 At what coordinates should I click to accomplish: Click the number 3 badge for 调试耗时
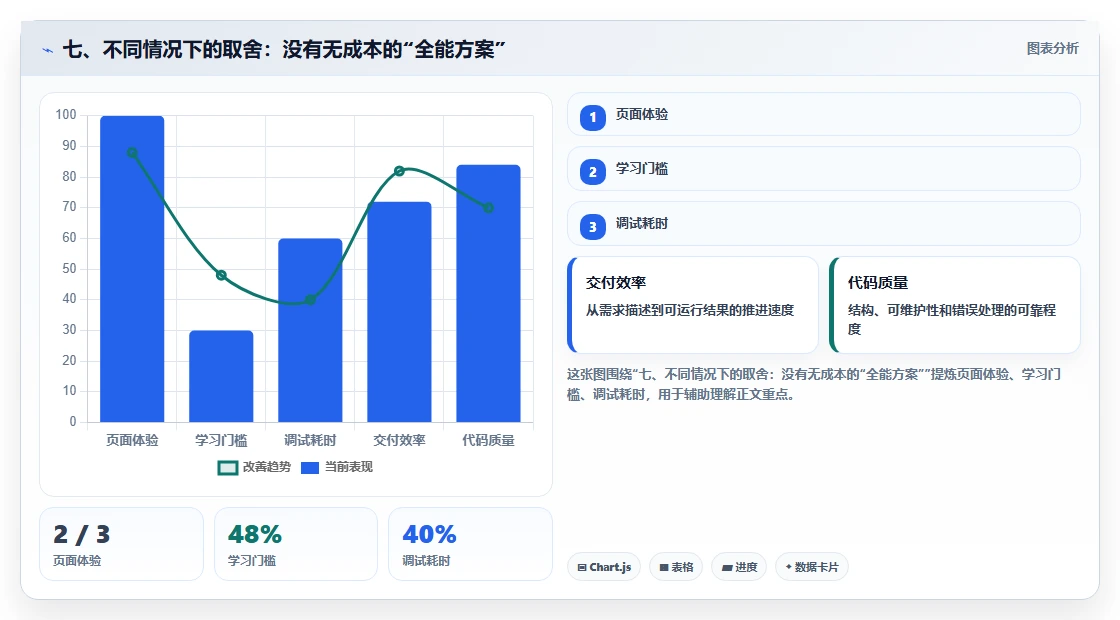click(x=592, y=226)
